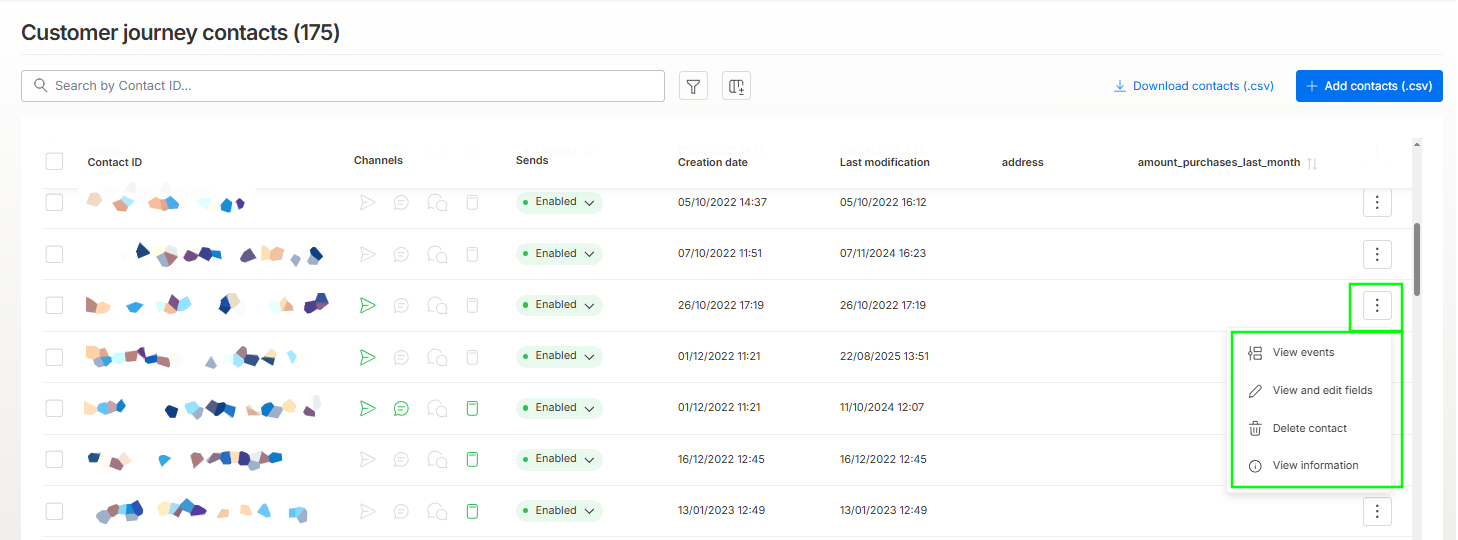1458x540 pixels.
Task: Click the sort arrows on amount_purchases_last_month column
Action: [x=1312, y=163]
